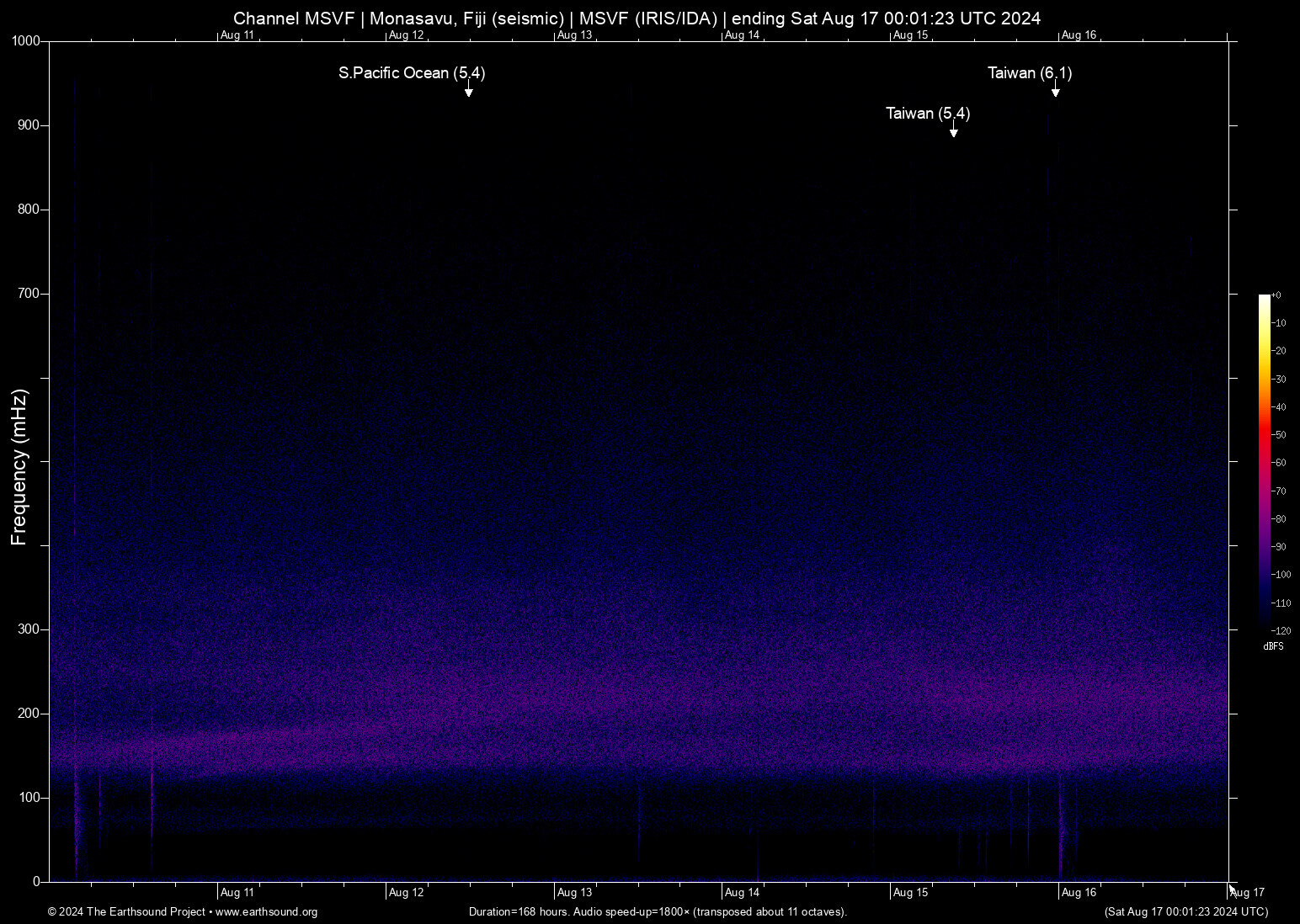Select the S.Pacific Ocean (5.4) event label
This screenshot has height=924, width=1300.
point(411,73)
